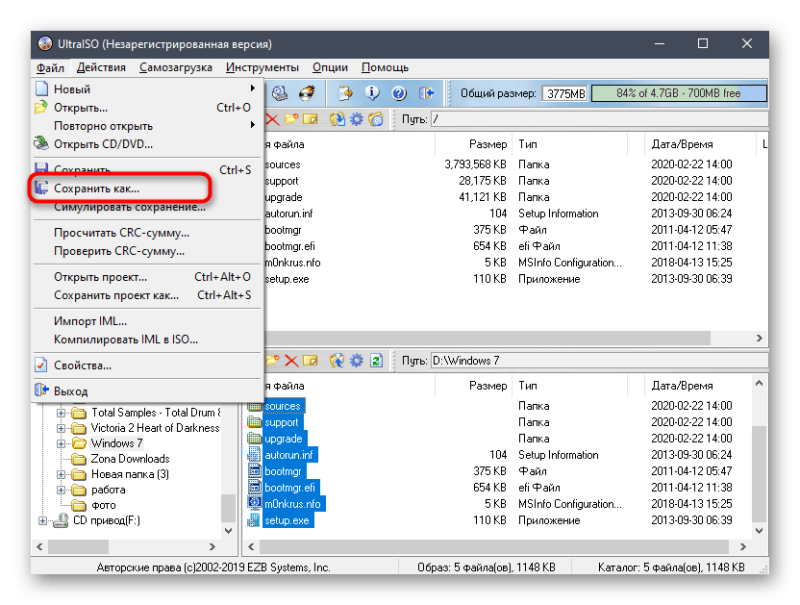Click the rename folder icon in the image pane toolbar

(x=310, y=119)
